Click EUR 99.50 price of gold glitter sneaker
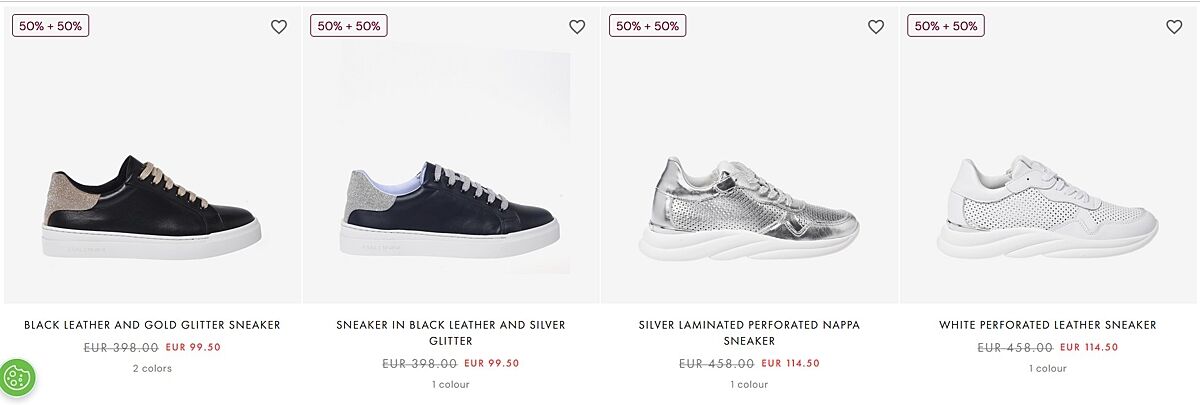 [193, 348]
